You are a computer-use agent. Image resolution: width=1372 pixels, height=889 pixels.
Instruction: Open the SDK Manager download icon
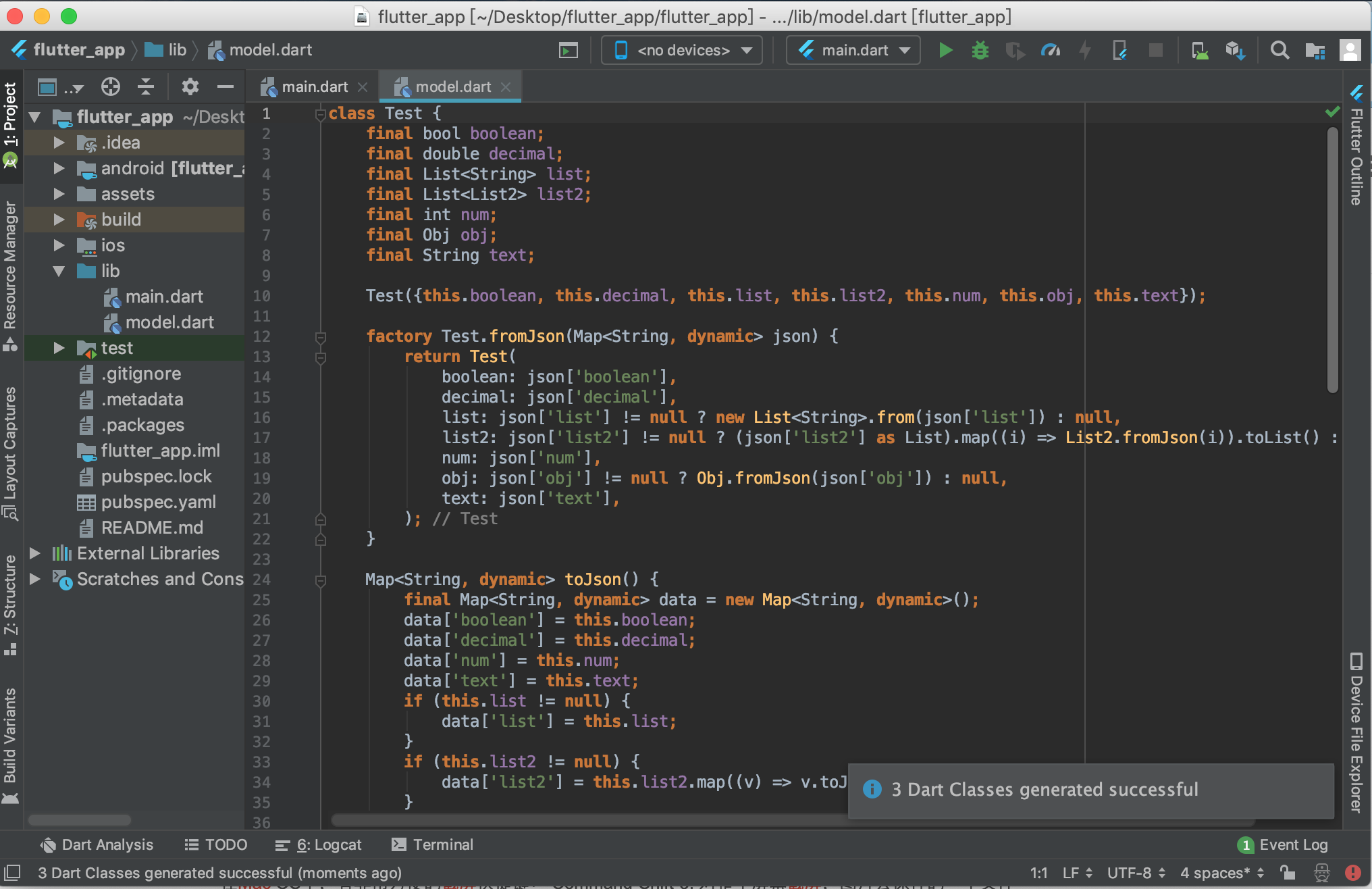pos(1235,50)
